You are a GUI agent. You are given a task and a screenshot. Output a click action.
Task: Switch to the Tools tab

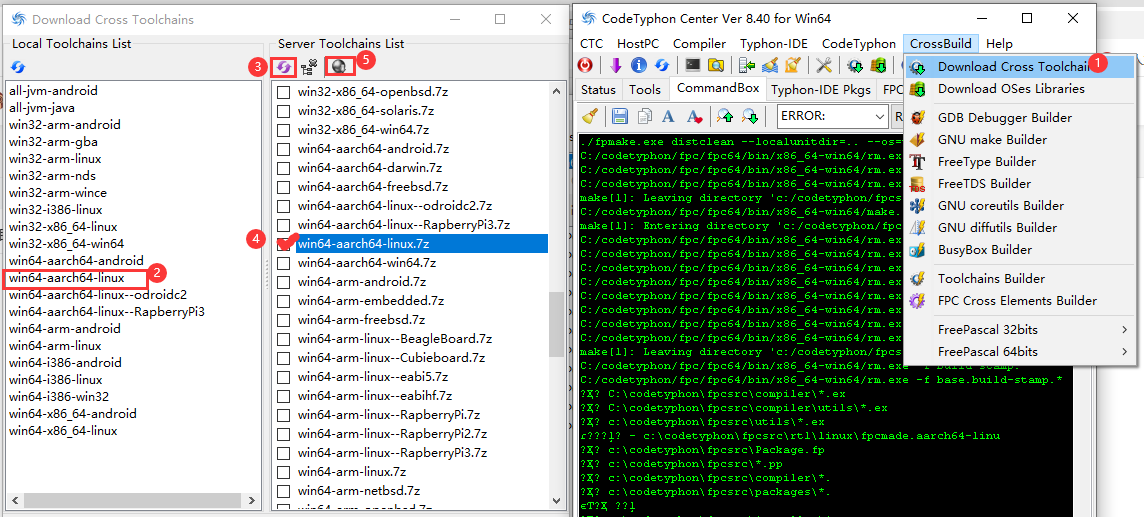tap(644, 90)
